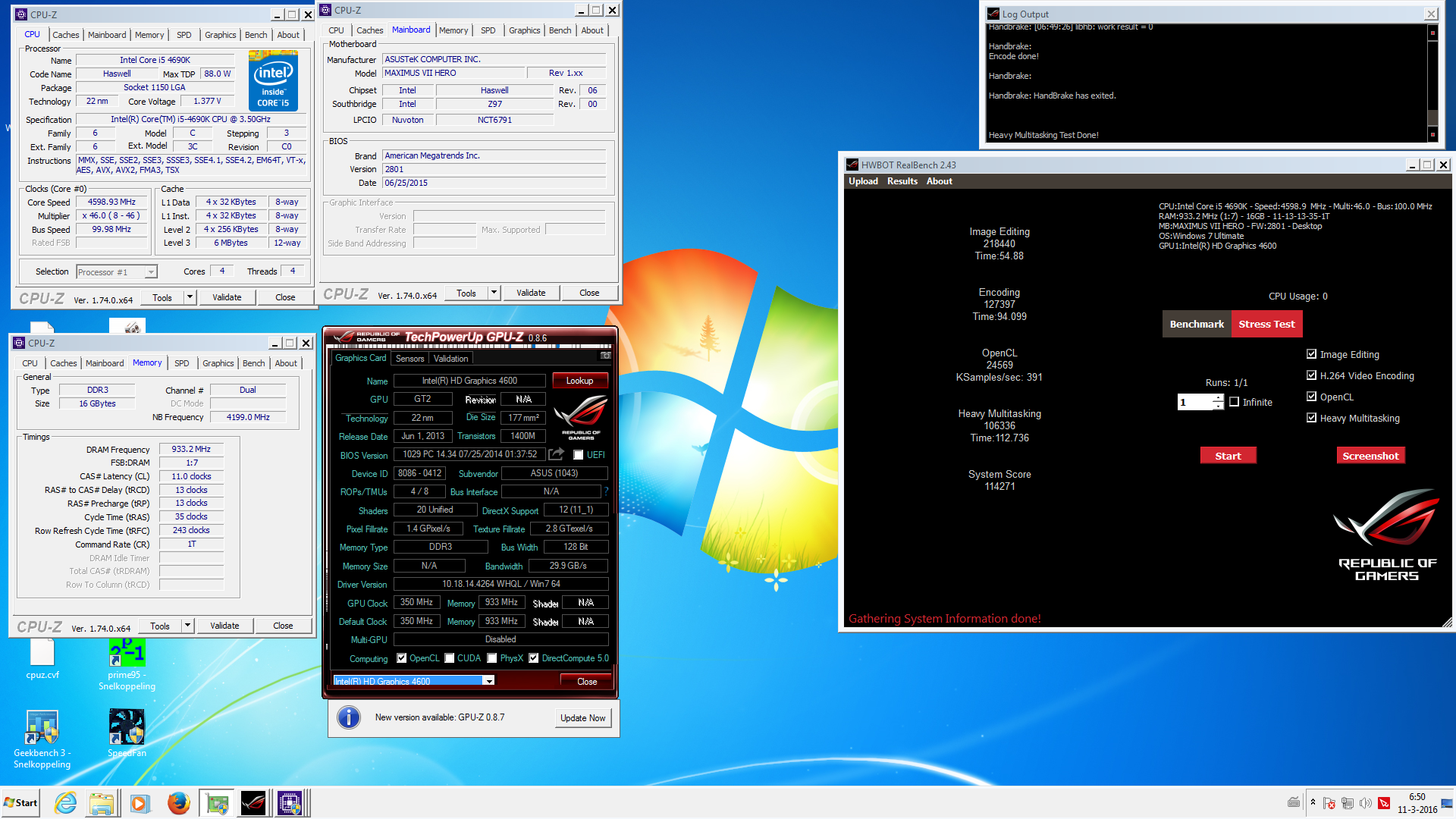This screenshot has height=819, width=1456.
Task: Expand Tools arrow in CPU-Z Memory window
Action: pos(188,626)
